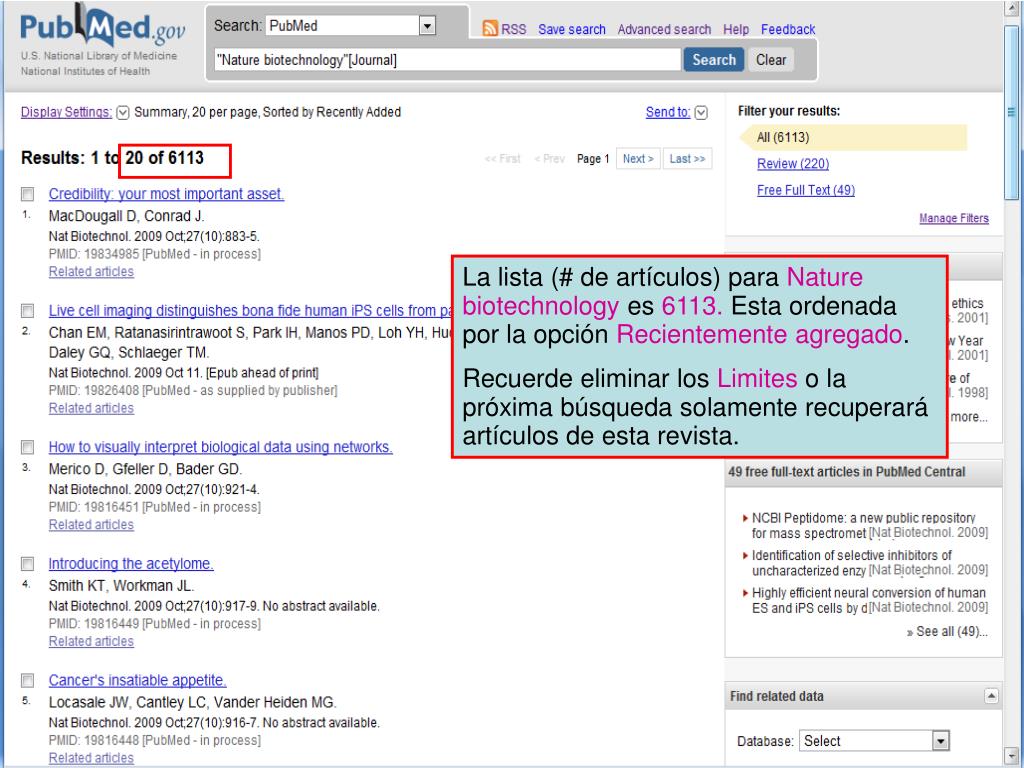
Task: Click the Display Settings link
Action: click(x=66, y=112)
